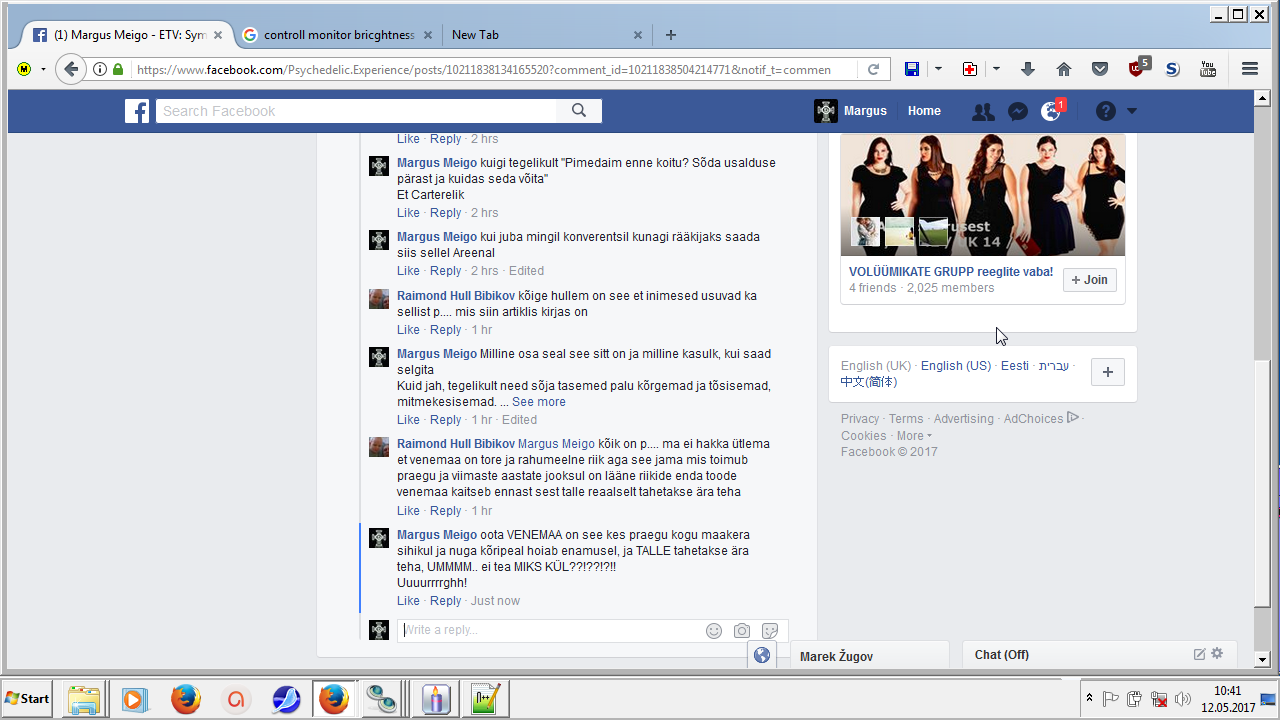Open the browser hamburger menu
The image size is (1280, 720).
tap(1249, 69)
